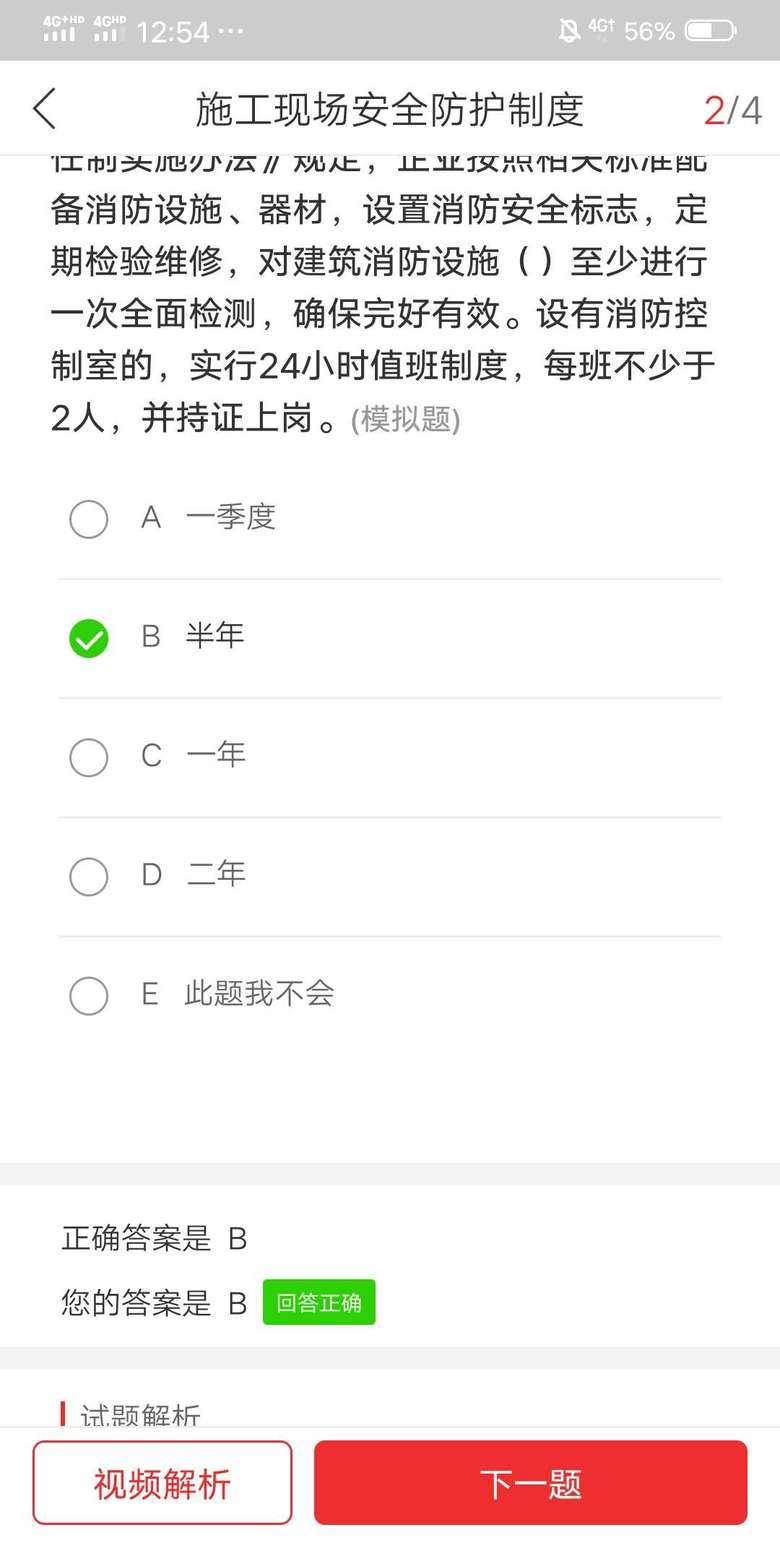Viewport: 780px width, 1556px height.
Task: Tap the 回答正确 green badge
Action: click(319, 1302)
